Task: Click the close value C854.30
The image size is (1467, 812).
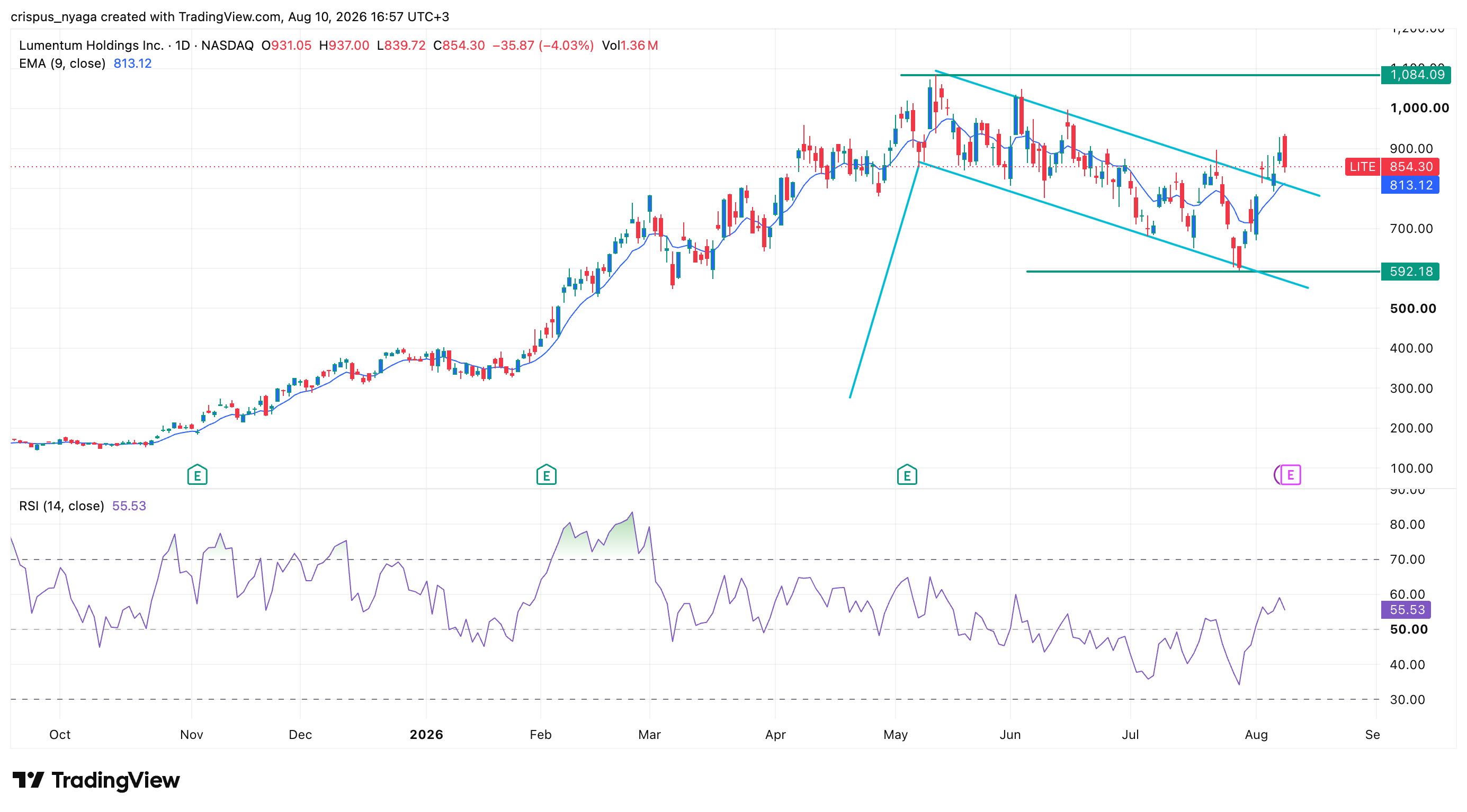Action: (x=459, y=46)
